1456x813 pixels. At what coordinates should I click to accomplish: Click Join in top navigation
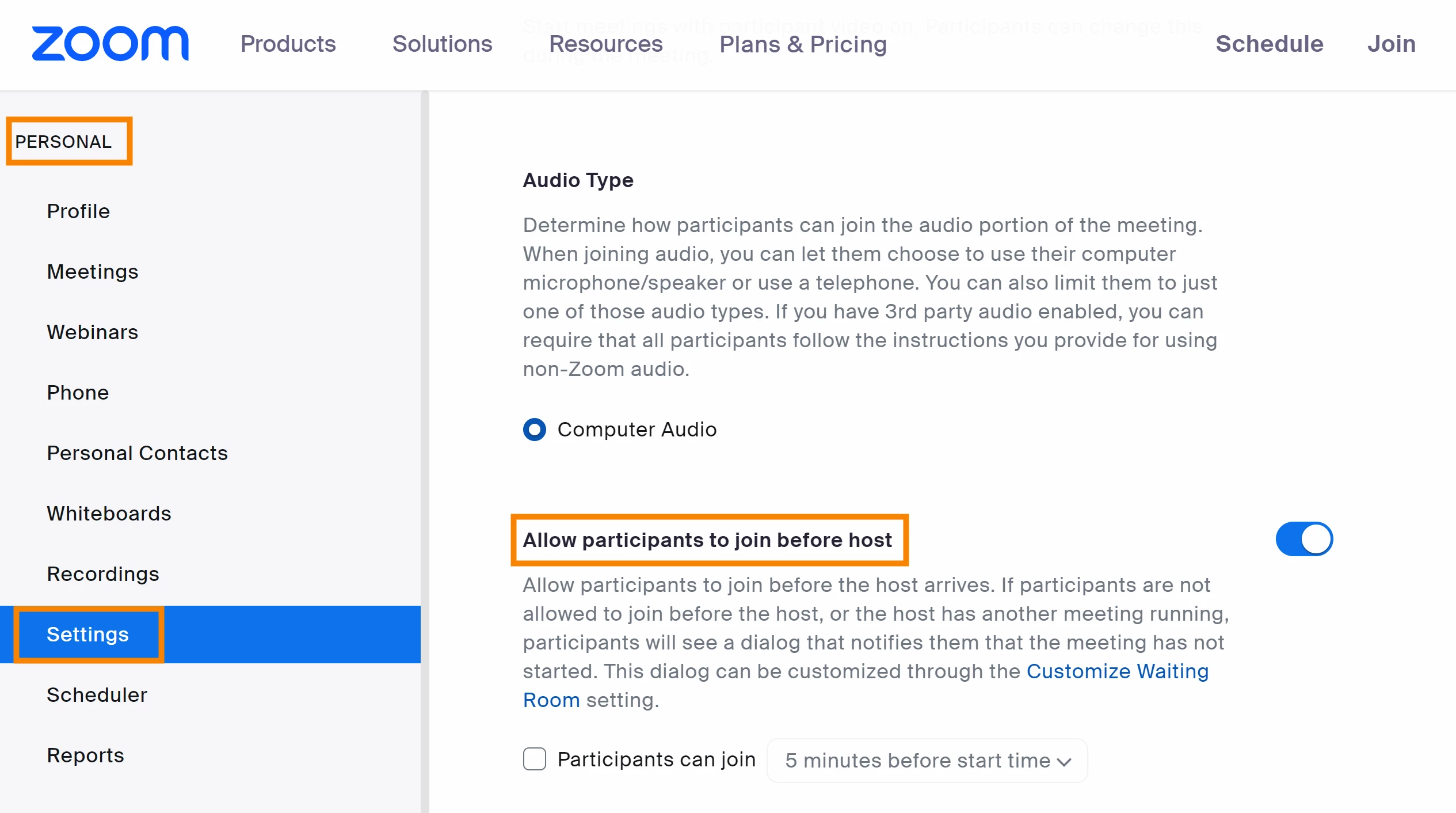1391,44
